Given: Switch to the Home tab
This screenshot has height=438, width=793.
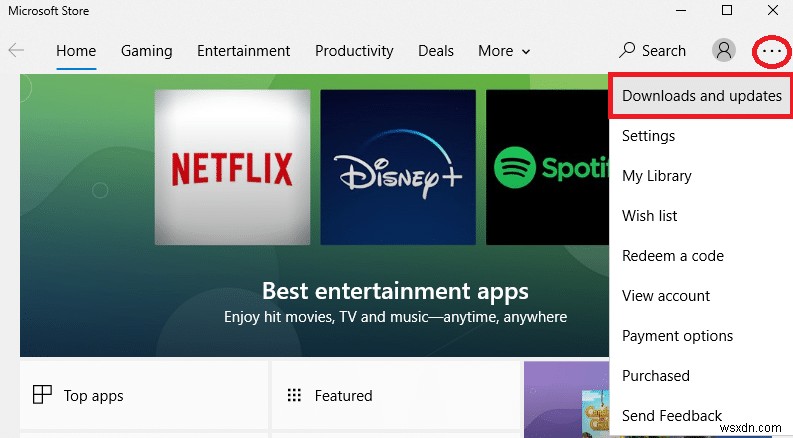Looking at the screenshot, I should click(76, 51).
